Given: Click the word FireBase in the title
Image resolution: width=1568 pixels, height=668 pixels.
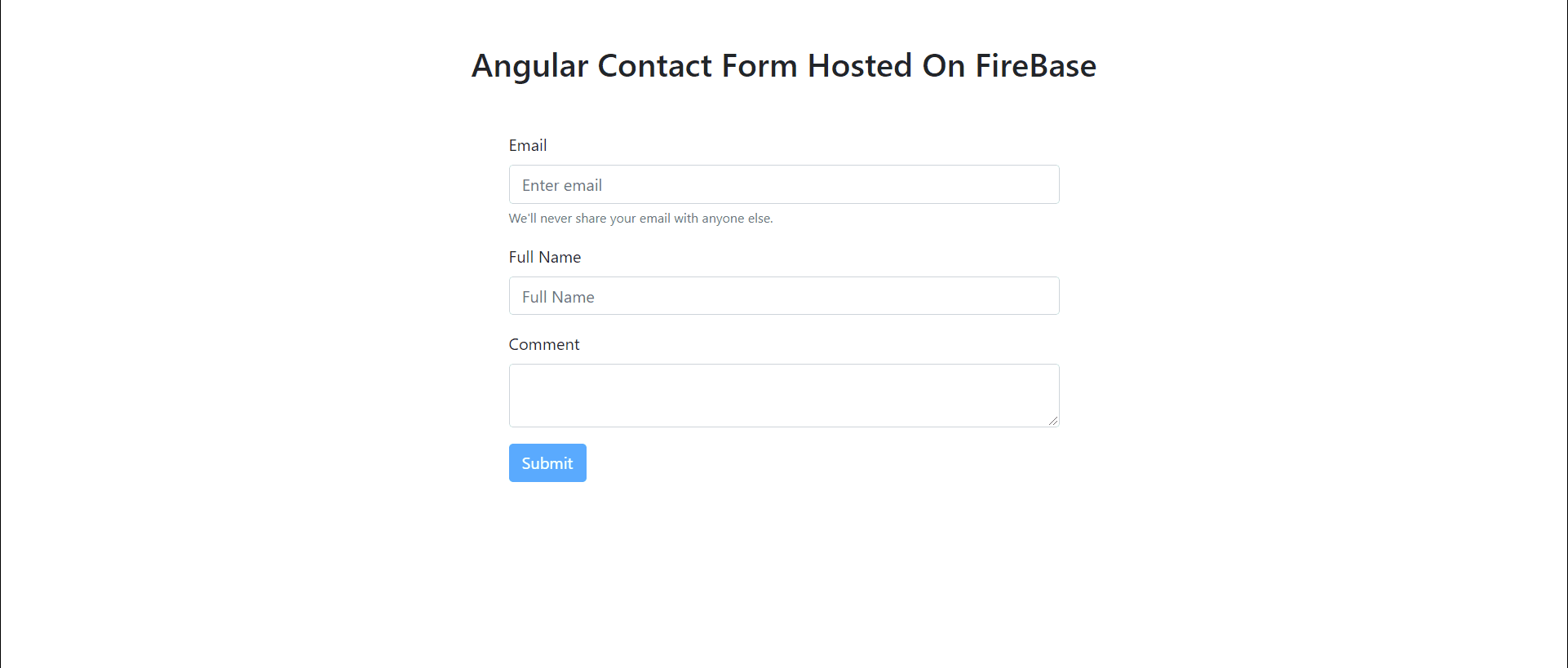Looking at the screenshot, I should pyautogui.click(x=1035, y=65).
